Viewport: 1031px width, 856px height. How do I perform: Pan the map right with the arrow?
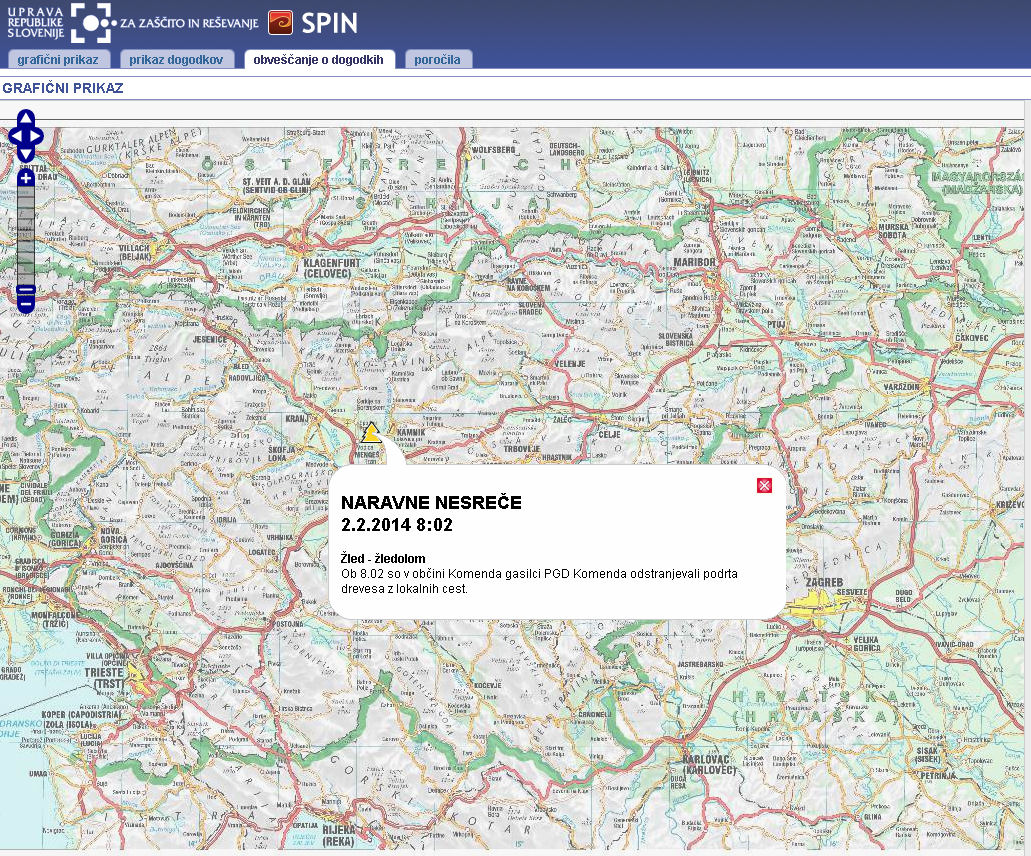[37, 136]
